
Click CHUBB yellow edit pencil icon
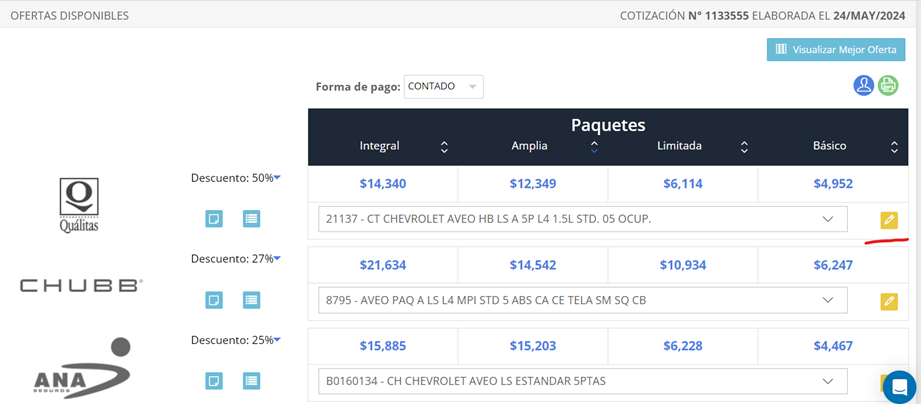[889, 301]
